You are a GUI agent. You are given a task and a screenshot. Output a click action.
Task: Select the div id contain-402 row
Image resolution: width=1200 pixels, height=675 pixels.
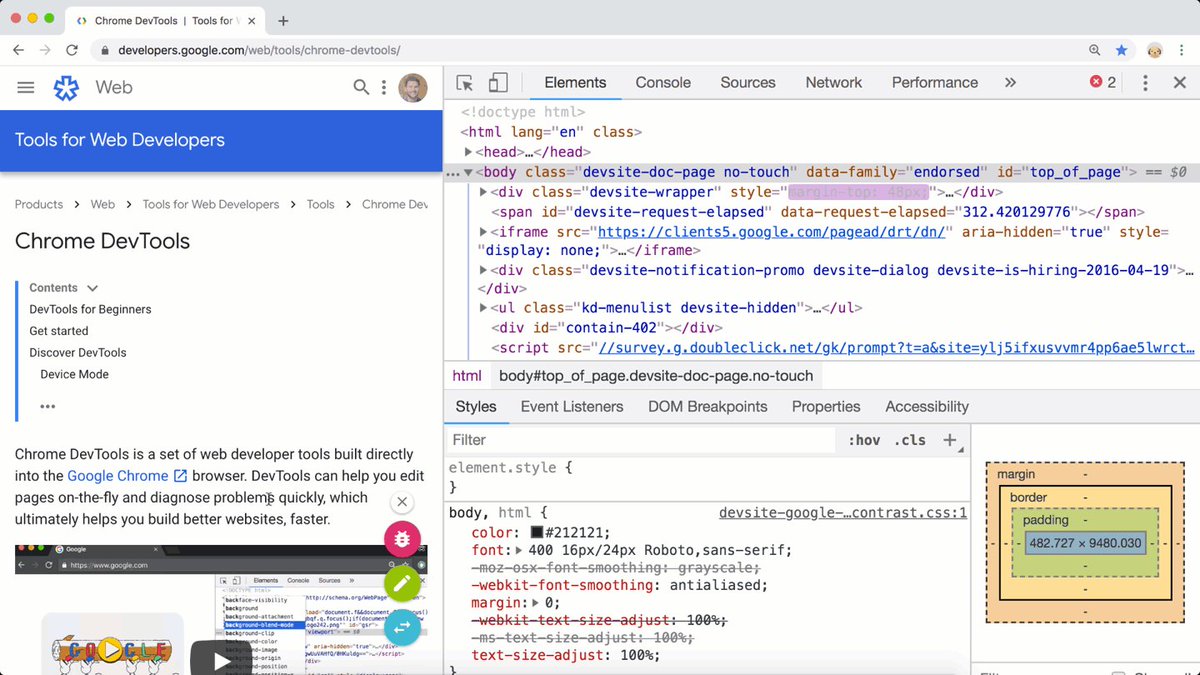click(x=606, y=328)
